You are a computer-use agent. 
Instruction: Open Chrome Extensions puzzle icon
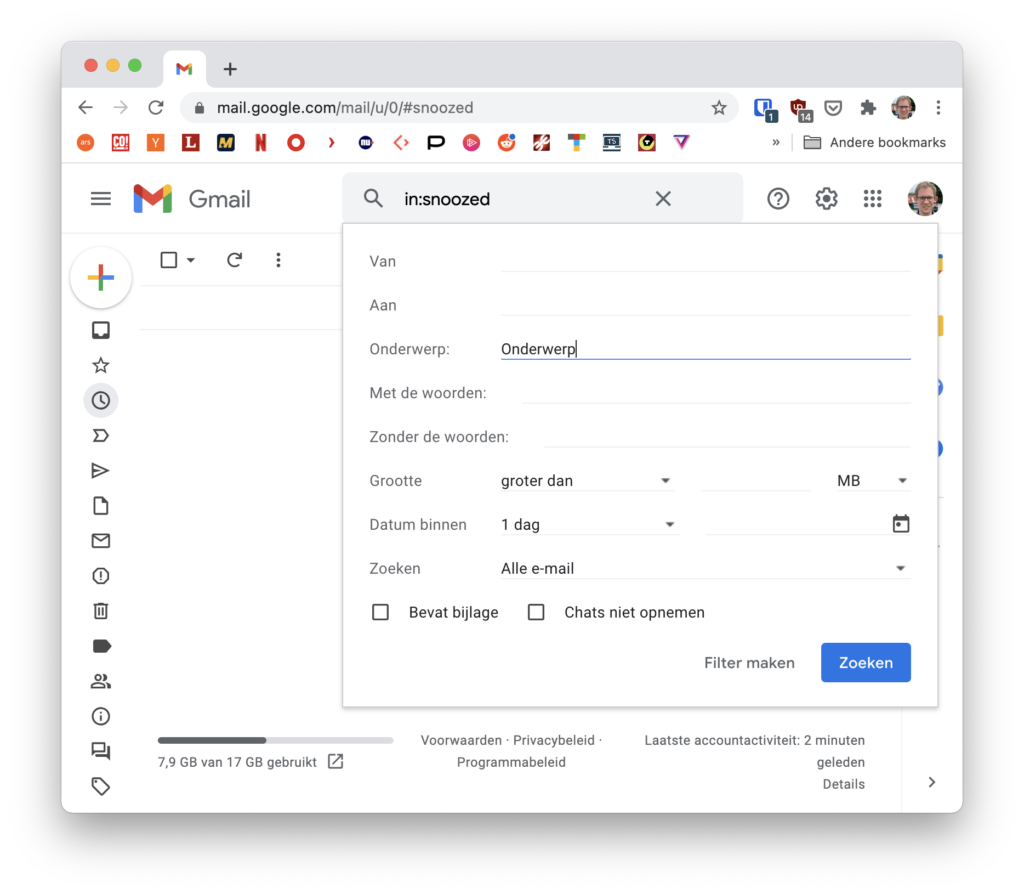pyautogui.click(x=867, y=107)
